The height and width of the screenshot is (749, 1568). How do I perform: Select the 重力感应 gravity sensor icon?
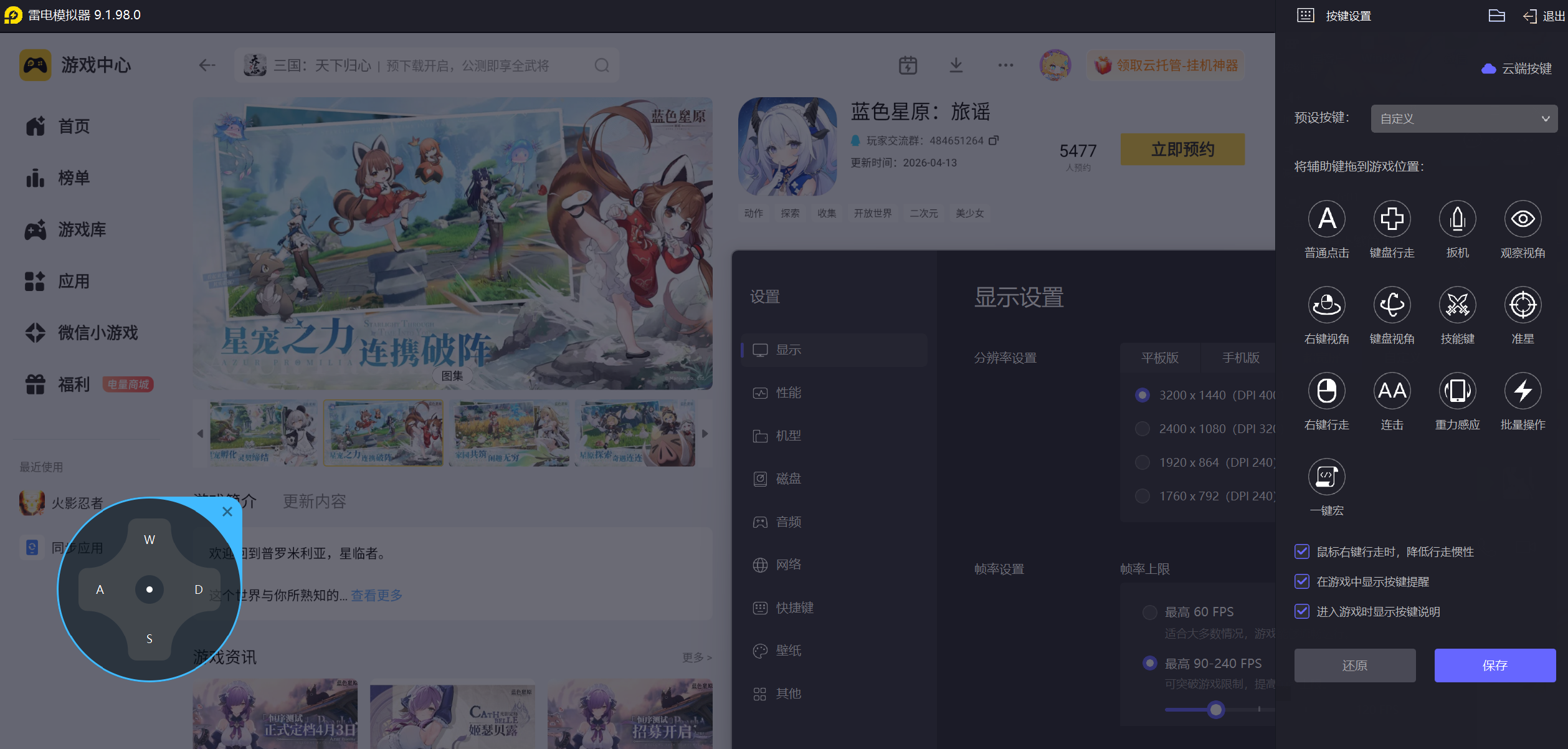click(1457, 391)
